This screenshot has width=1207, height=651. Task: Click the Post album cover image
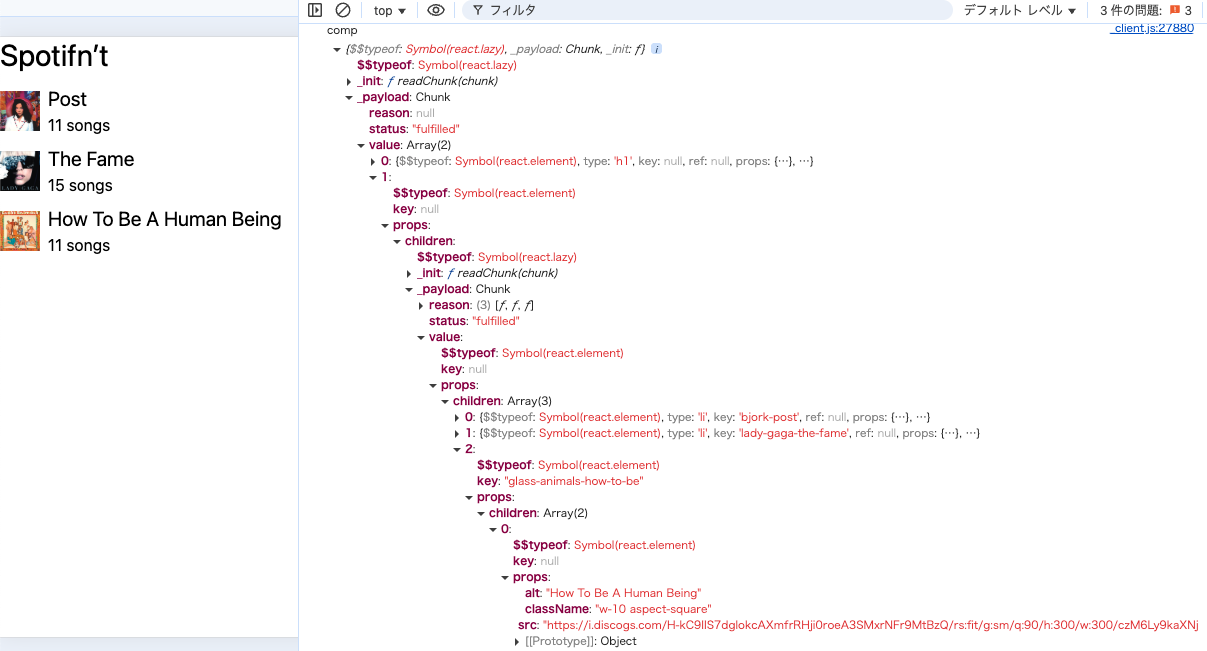20,111
